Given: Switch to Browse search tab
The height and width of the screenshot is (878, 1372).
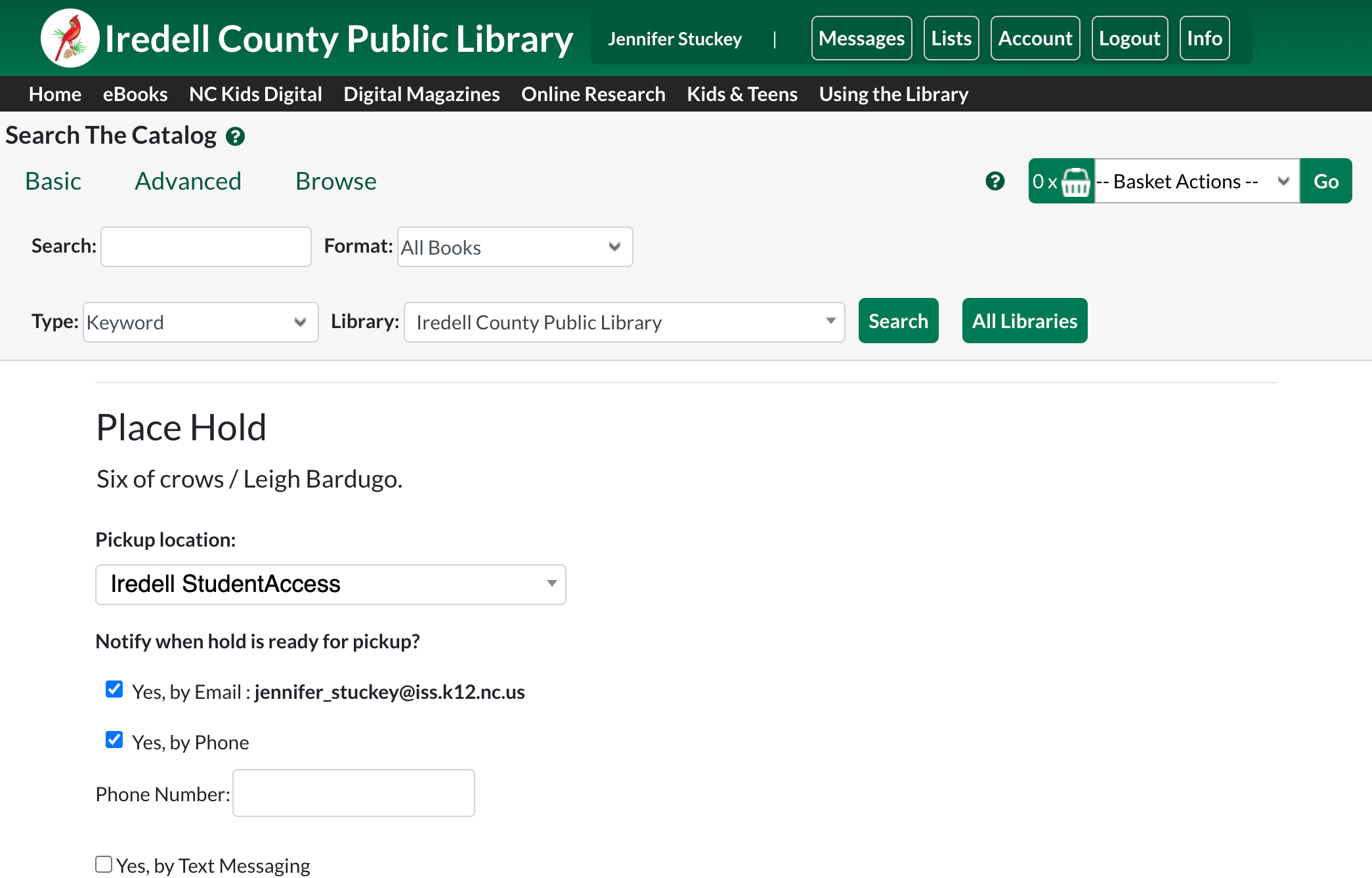Looking at the screenshot, I should [x=336, y=181].
